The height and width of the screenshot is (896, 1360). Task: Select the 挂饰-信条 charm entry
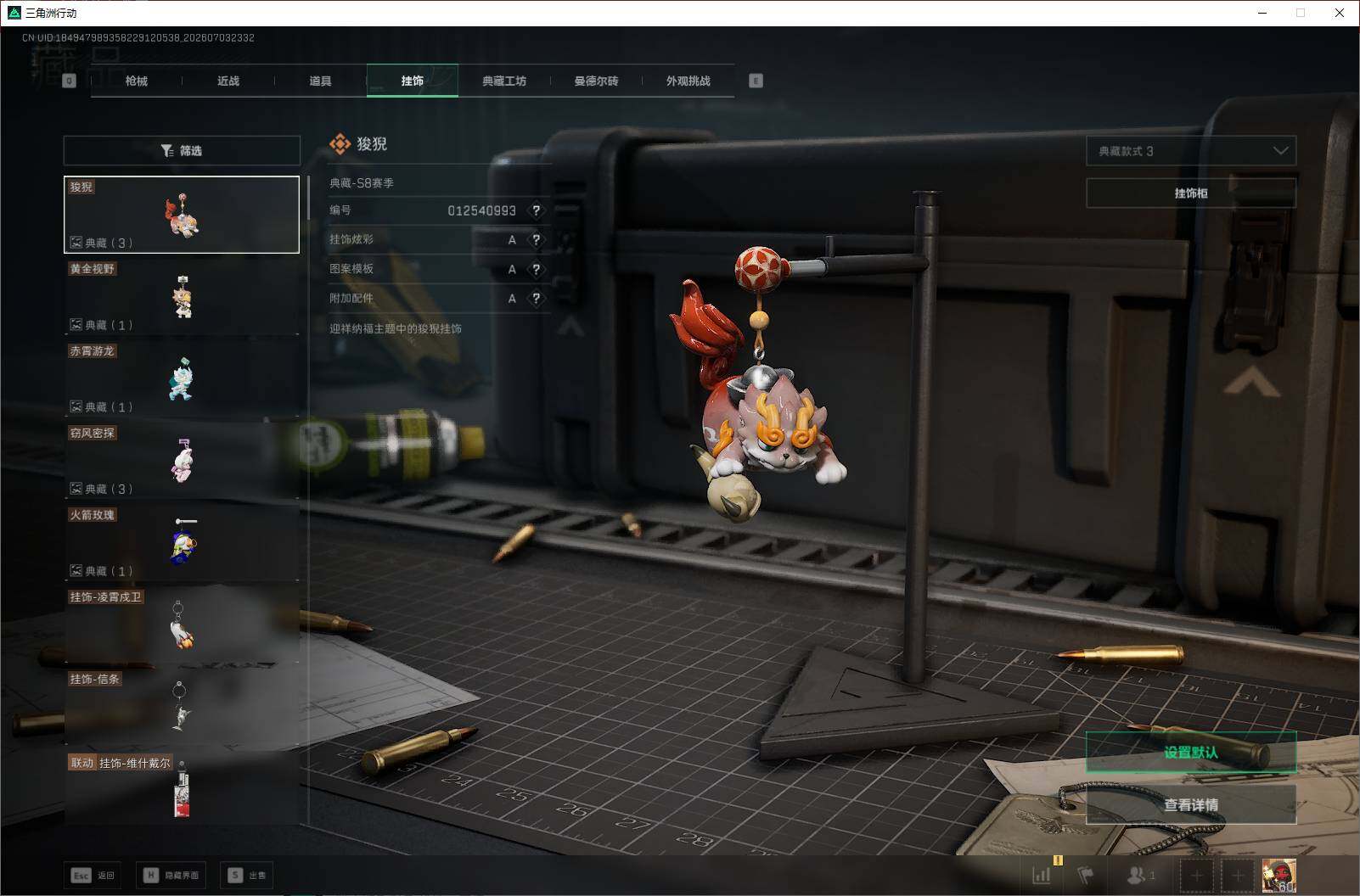pyautogui.click(x=182, y=708)
